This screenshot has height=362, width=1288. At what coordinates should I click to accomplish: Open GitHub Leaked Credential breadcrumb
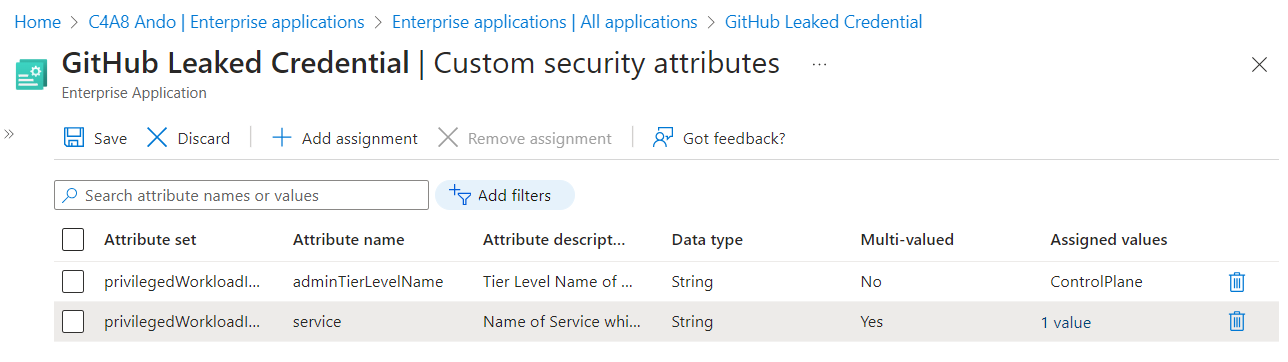(x=824, y=21)
